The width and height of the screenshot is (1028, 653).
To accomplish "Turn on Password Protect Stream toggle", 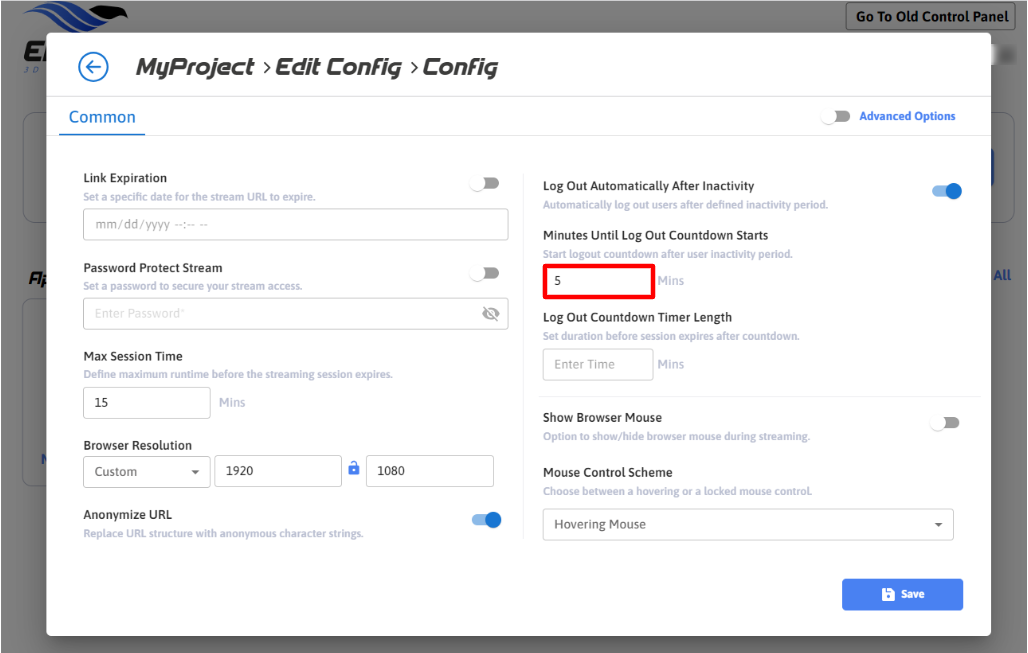I will (485, 273).
